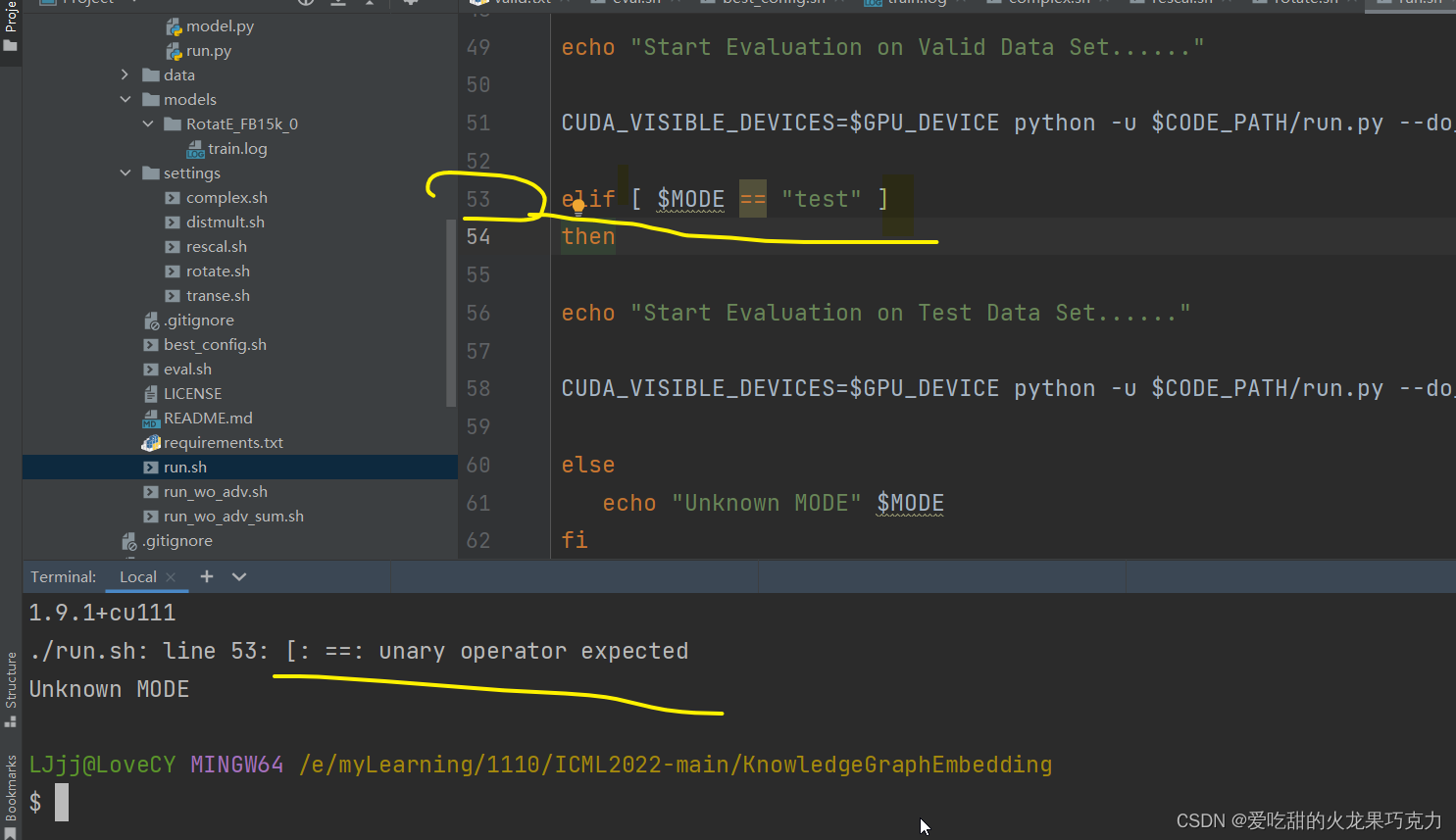Click the terminal prompt next to the dollar sign
The width and height of the screenshot is (1456, 840).
click(x=62, y=802)
